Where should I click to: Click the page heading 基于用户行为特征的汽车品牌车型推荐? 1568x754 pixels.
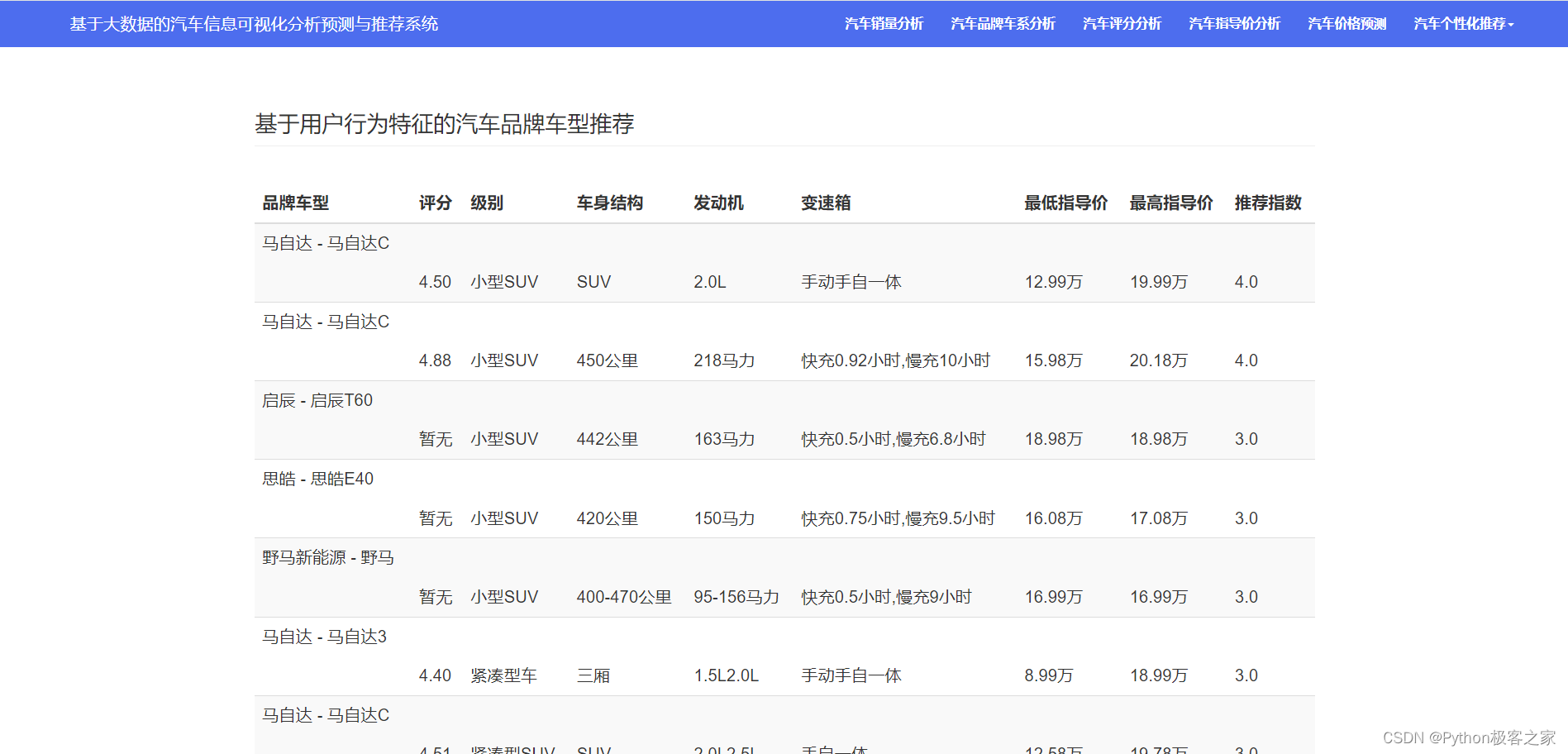point(445,124)
